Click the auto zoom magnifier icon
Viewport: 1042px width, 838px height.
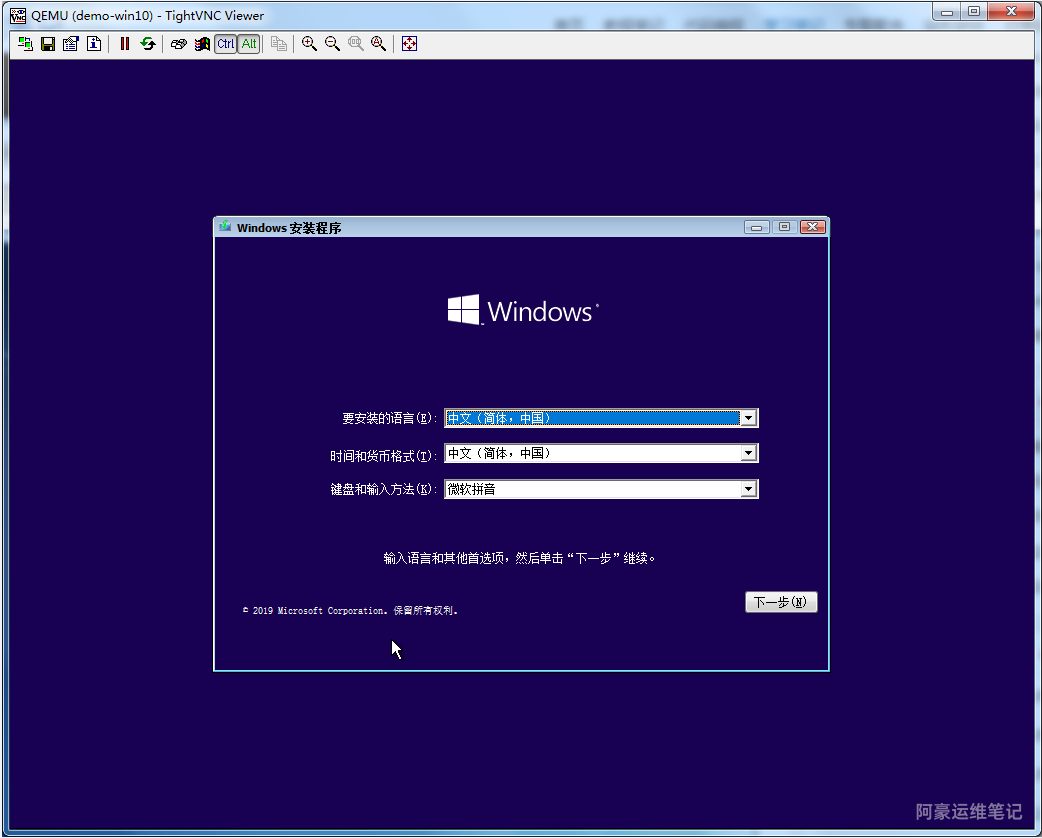(x=379, y=44)
